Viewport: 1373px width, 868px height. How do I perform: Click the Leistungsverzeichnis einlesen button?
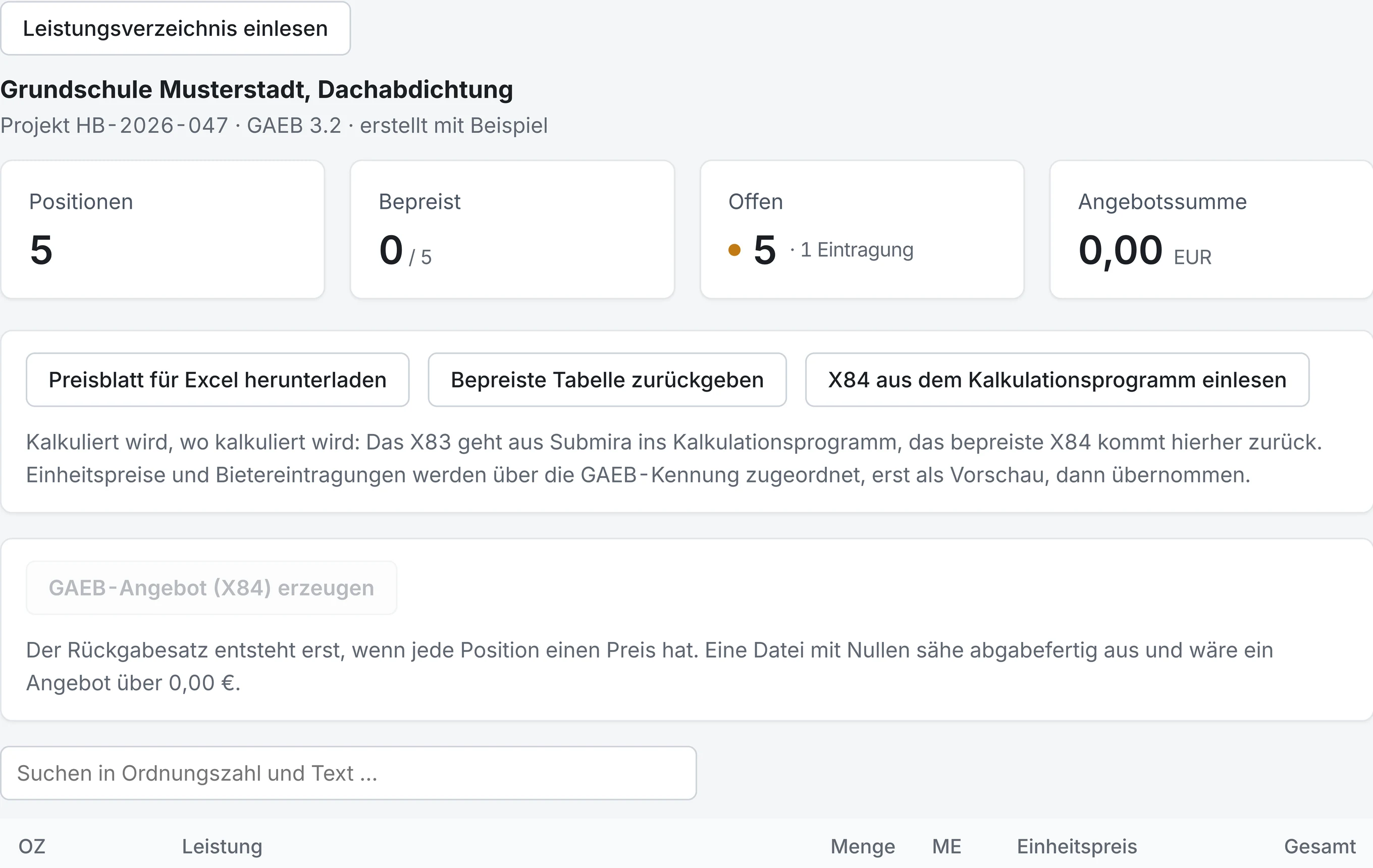pyautogui.click(x=175, y=28)
